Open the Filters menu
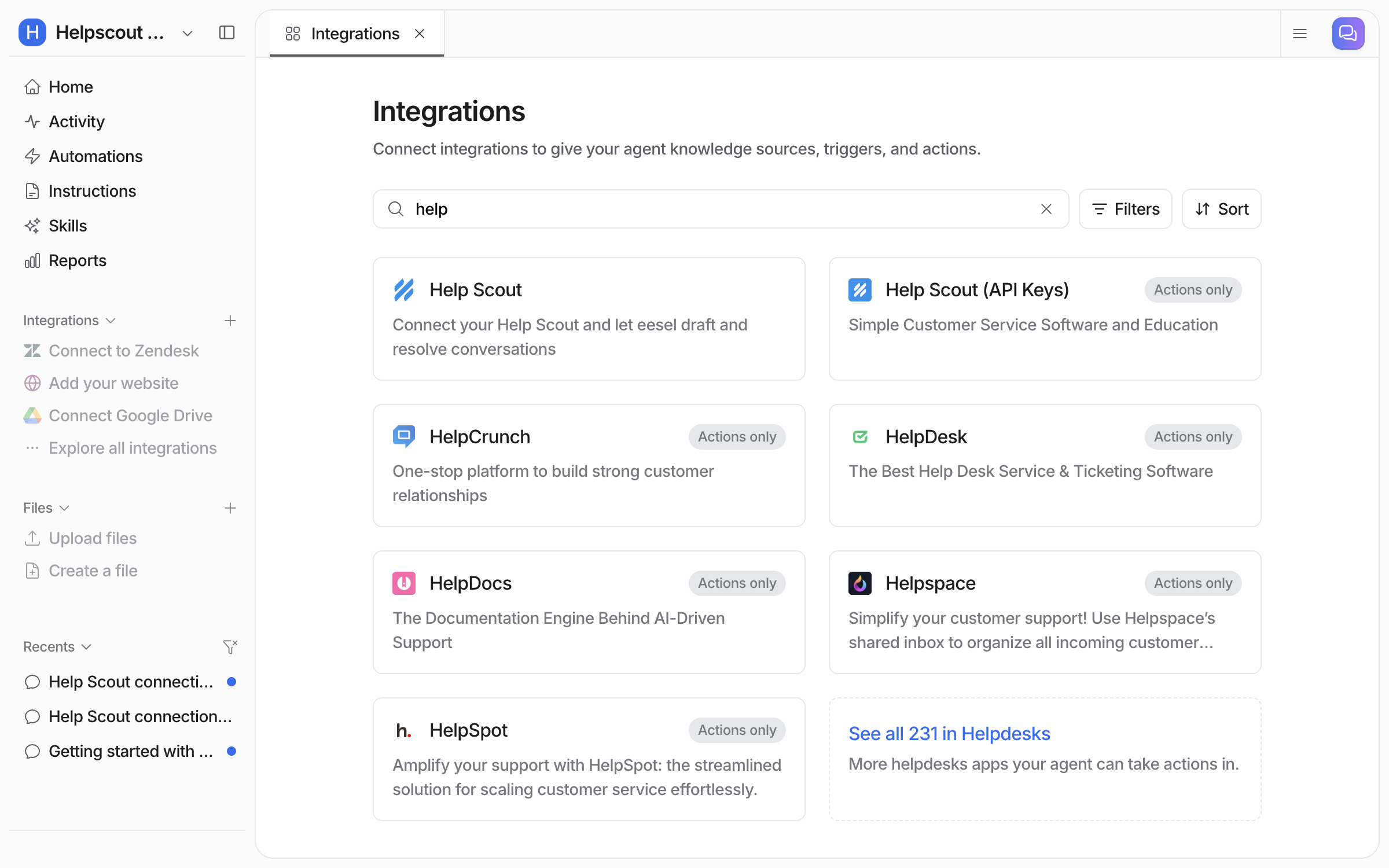Image resolution: width=1389 pixels, height=868 pixels. click(1126, 209)
